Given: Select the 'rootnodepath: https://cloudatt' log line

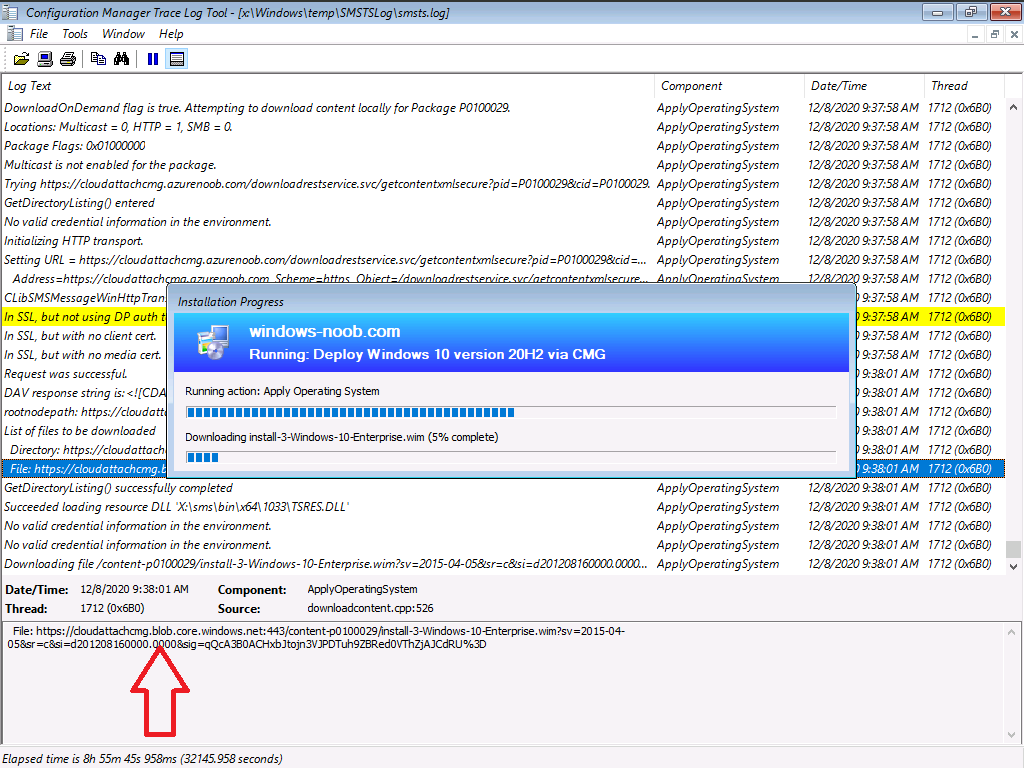Looking at the screenshot, I should pyautogui.click(x=85, y=412).
